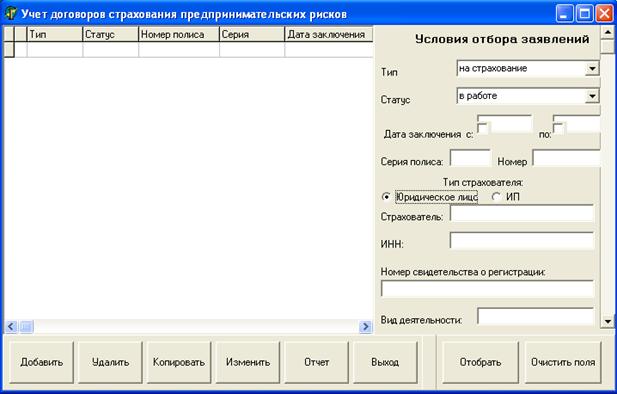Click the 'Добавить' button
617x394 pixels.
click(x=42, y=362)
